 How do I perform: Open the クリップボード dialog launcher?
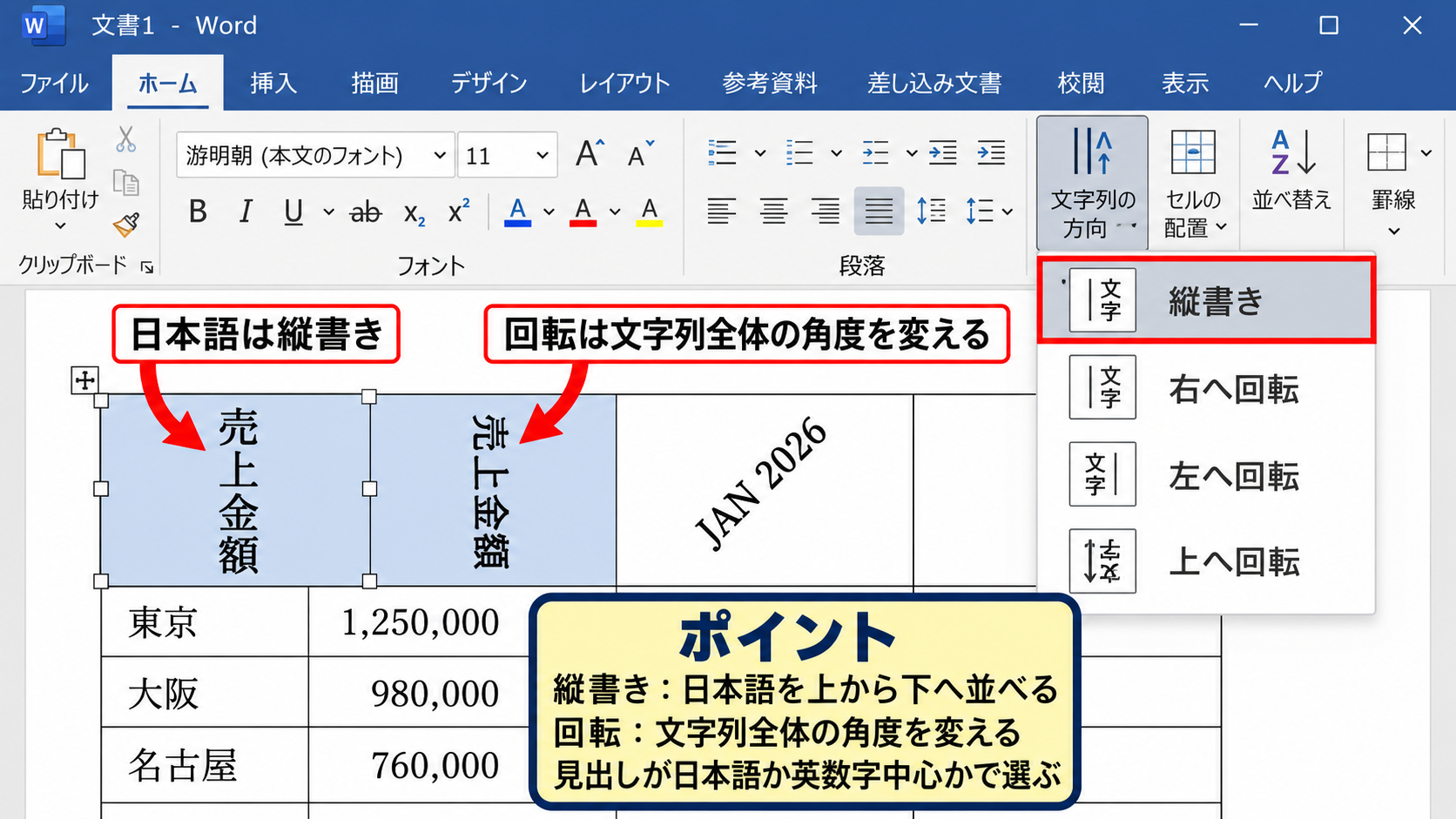[147, 267]
